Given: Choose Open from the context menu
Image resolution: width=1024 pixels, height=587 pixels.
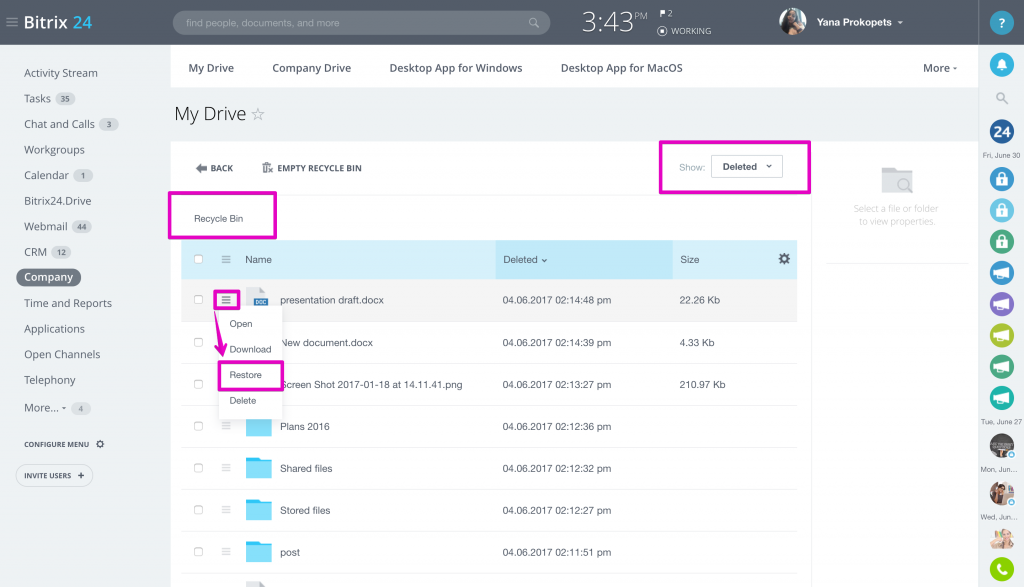Looking at the screenshot, I should (241, 324).
